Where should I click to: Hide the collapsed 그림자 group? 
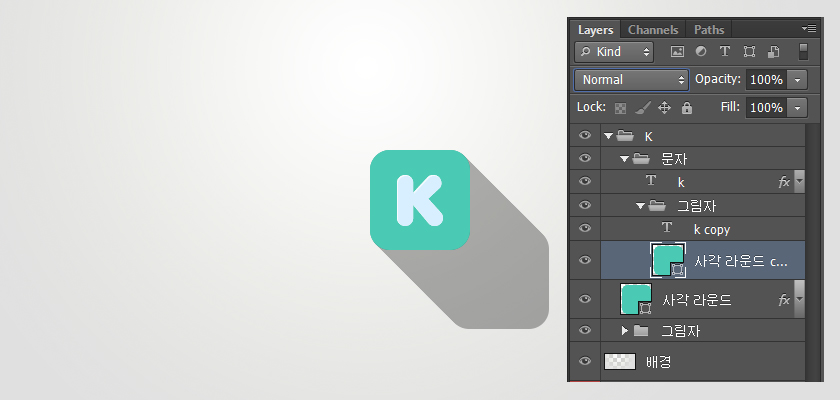(x=584, y=330)
